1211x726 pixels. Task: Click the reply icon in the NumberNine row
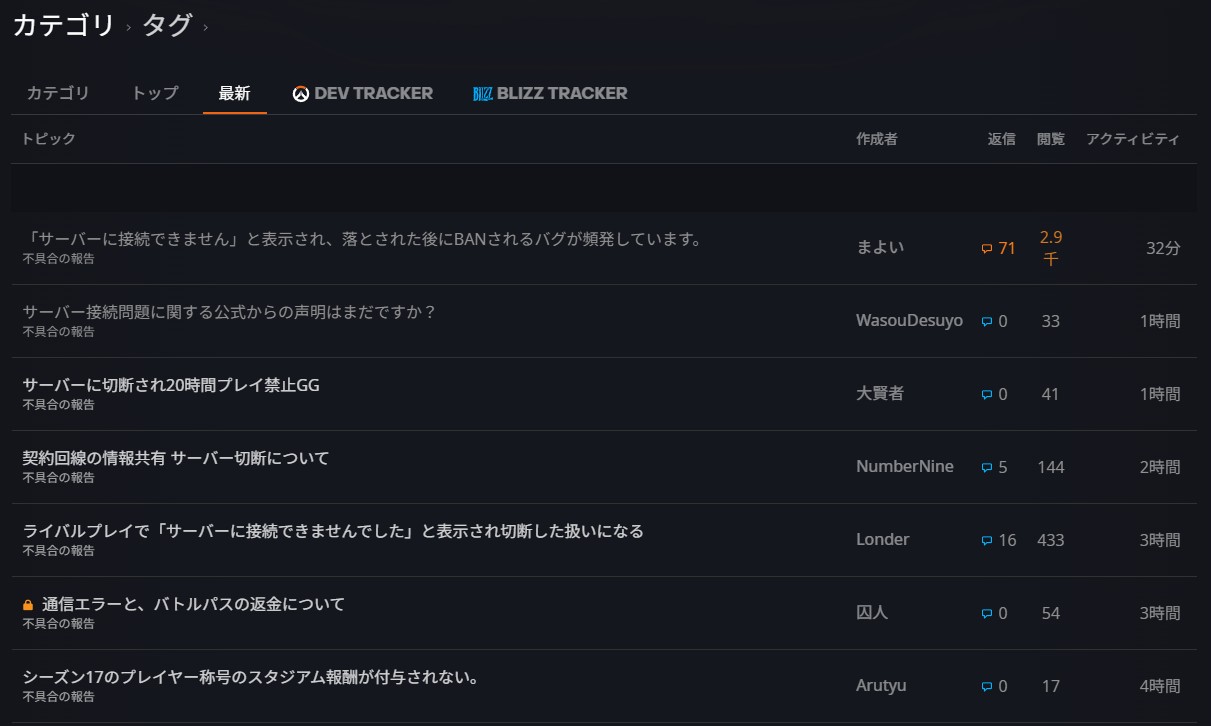[x=987, y=468]
